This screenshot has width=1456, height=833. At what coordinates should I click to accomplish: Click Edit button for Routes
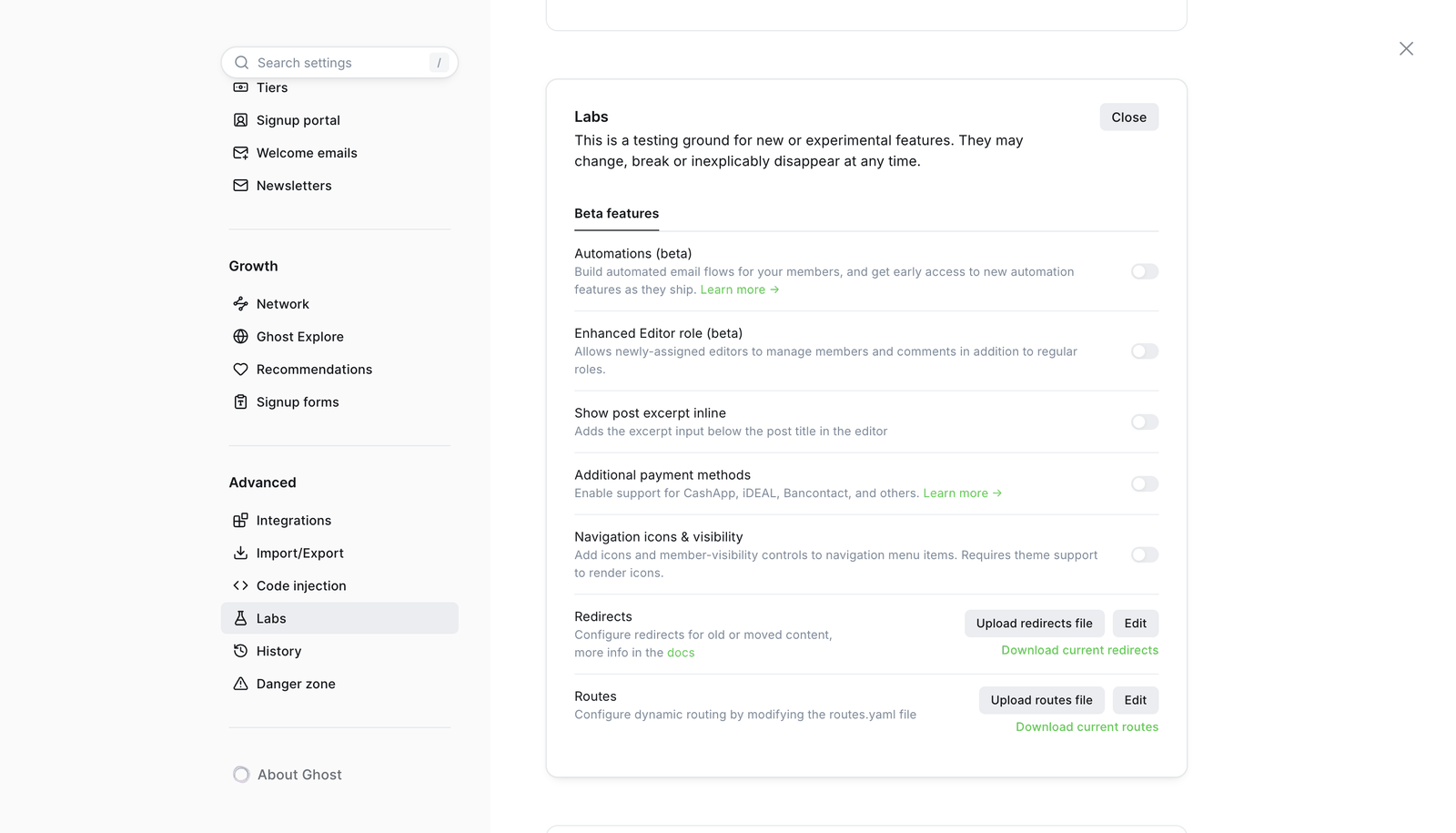1136,700
